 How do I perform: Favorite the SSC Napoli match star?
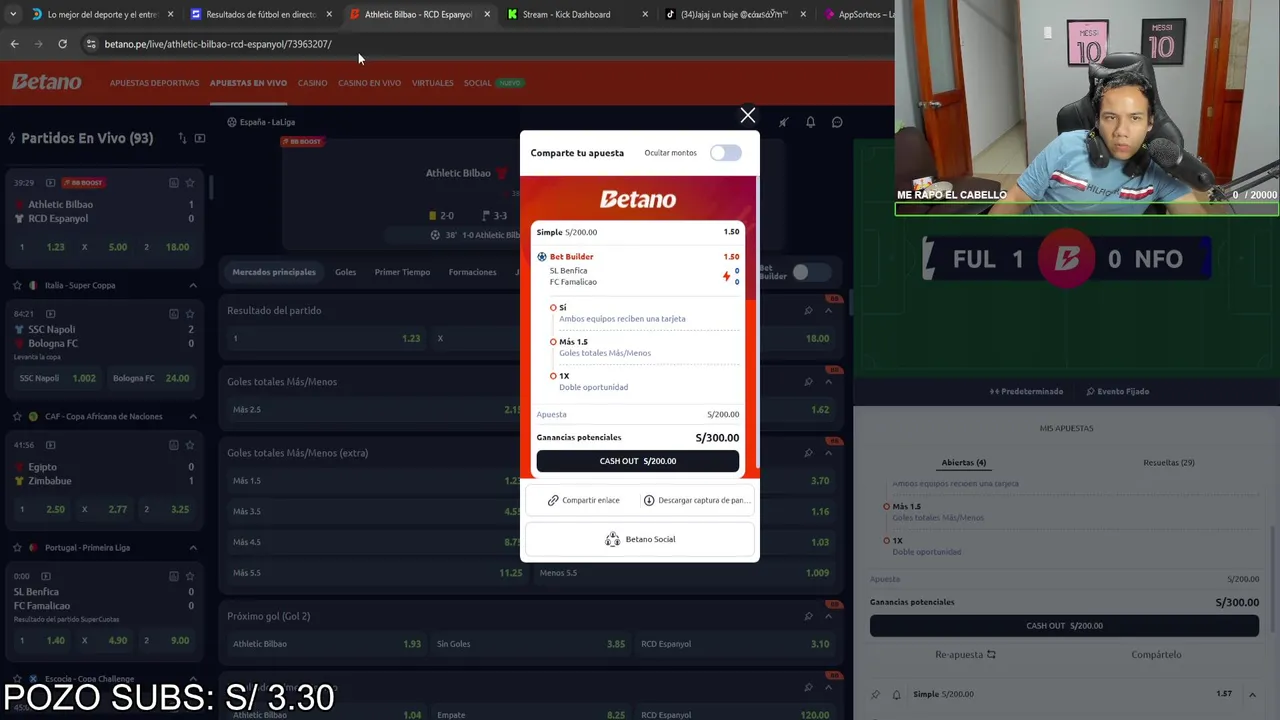[189, 314]
